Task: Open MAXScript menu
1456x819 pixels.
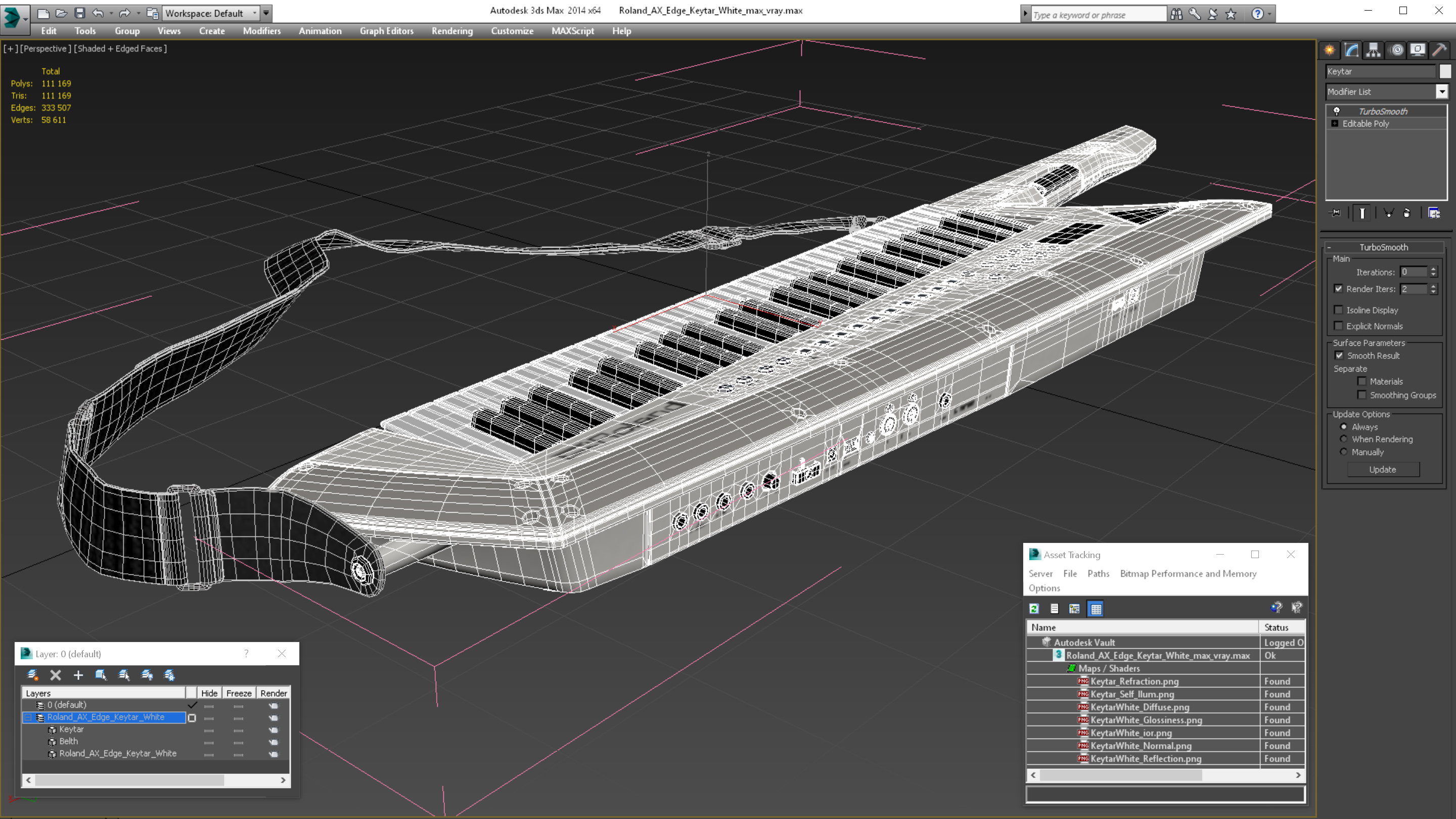Action: pyautogui.click(x=573, y=31)
